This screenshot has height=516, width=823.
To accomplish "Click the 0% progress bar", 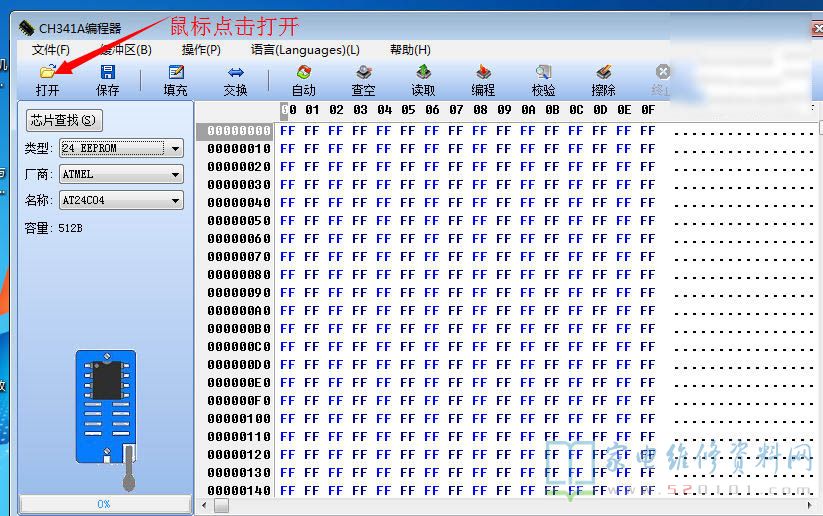I will [x=104, y=504].
